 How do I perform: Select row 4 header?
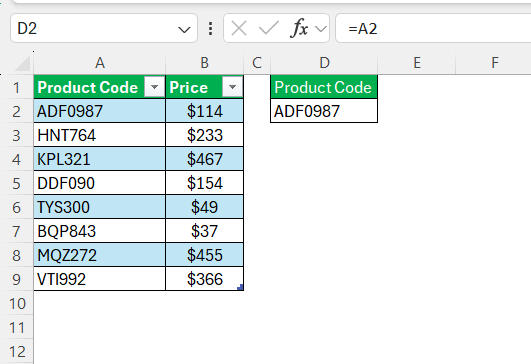point(17,159)
